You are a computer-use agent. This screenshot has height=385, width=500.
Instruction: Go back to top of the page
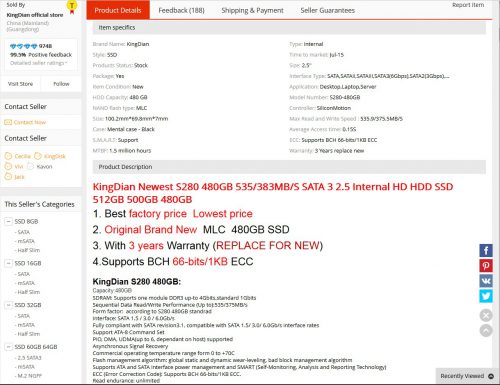[486, 331]
